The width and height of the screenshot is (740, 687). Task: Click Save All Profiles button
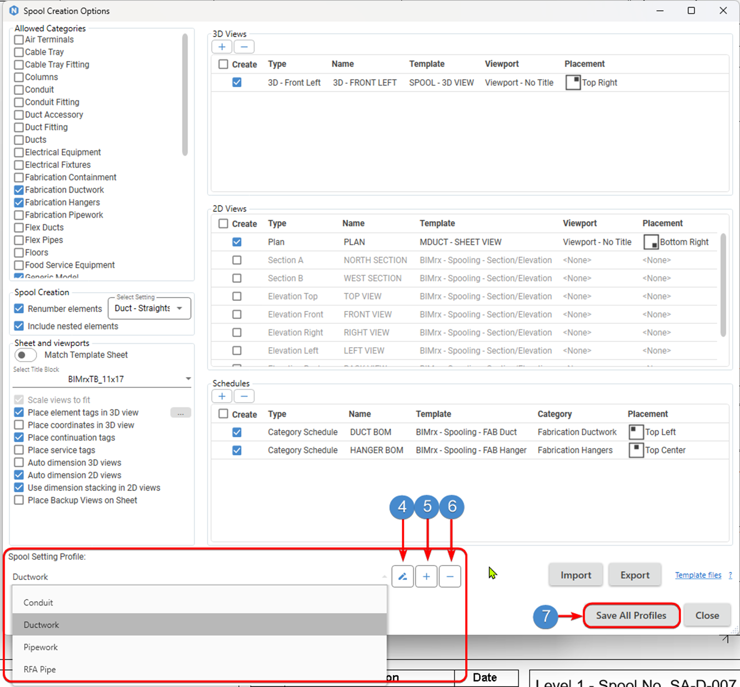(x=631, y=615)
